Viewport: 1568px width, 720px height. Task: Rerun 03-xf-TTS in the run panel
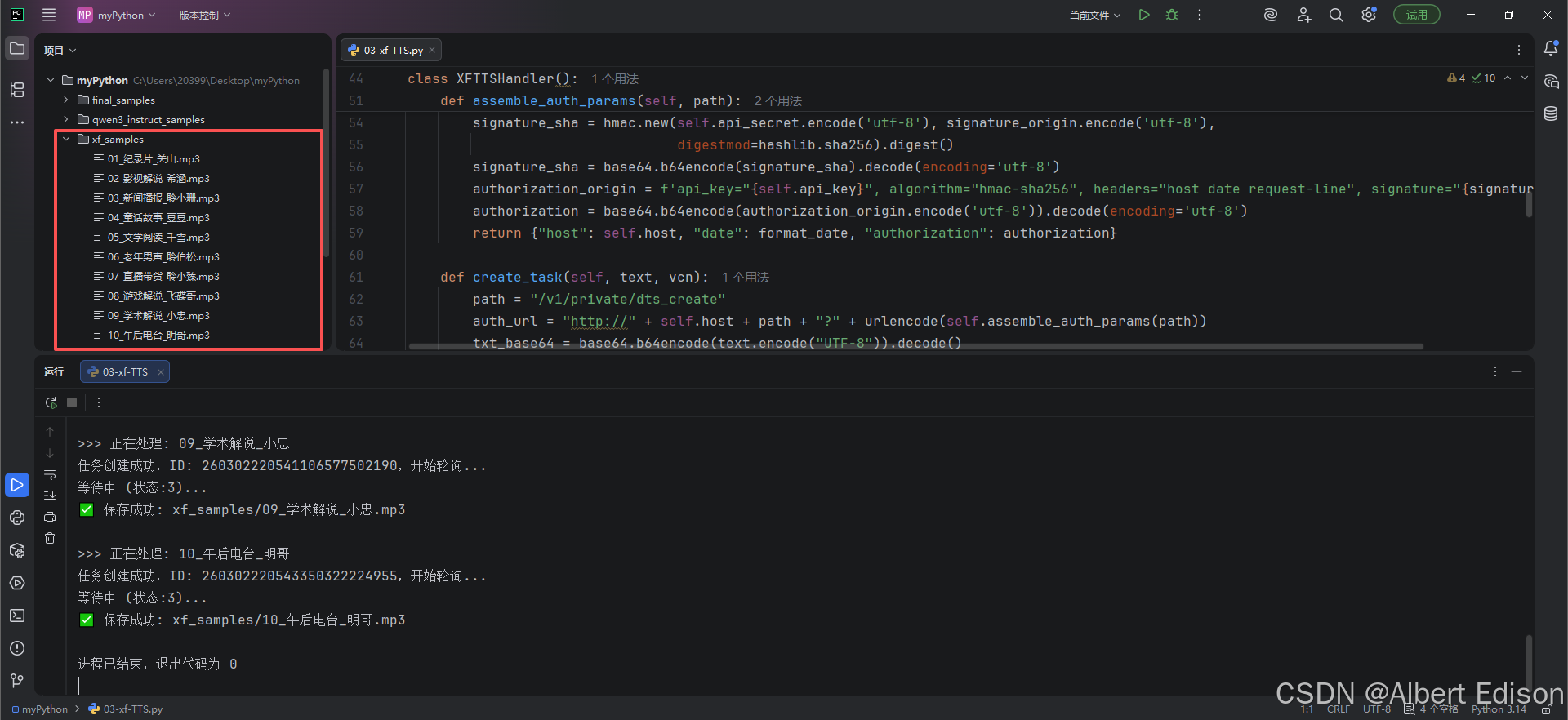(x=51, y=402)
